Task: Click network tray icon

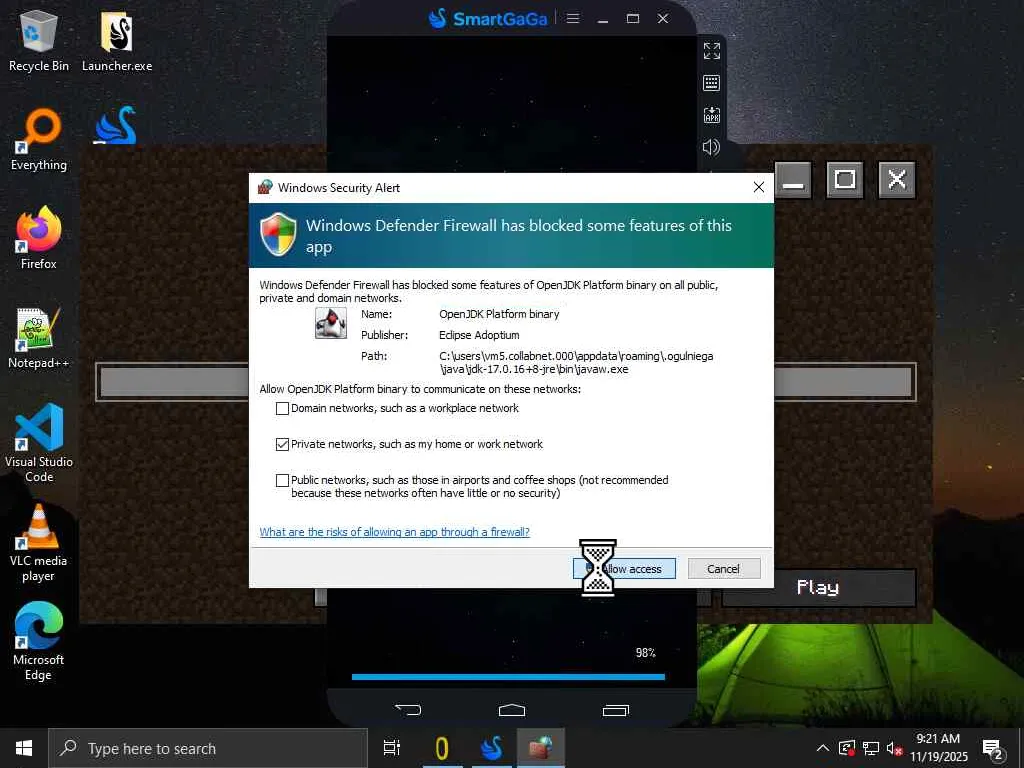Action: click(x=871, y=748)
